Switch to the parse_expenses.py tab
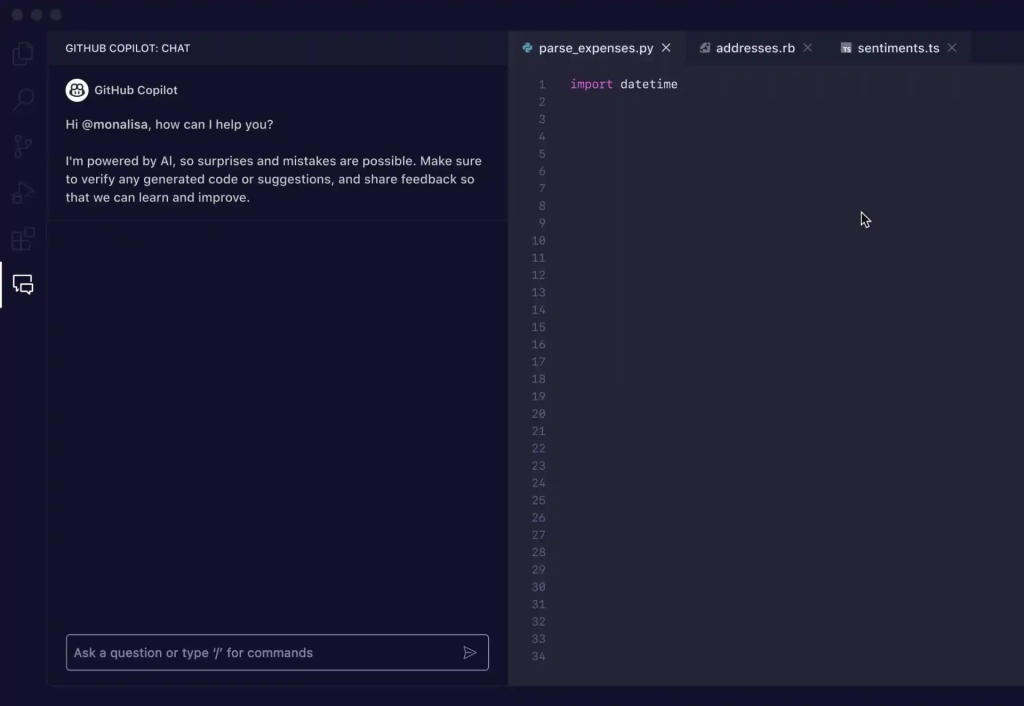1024x706 pixels. pyautogui.click(x=595, y=48)
